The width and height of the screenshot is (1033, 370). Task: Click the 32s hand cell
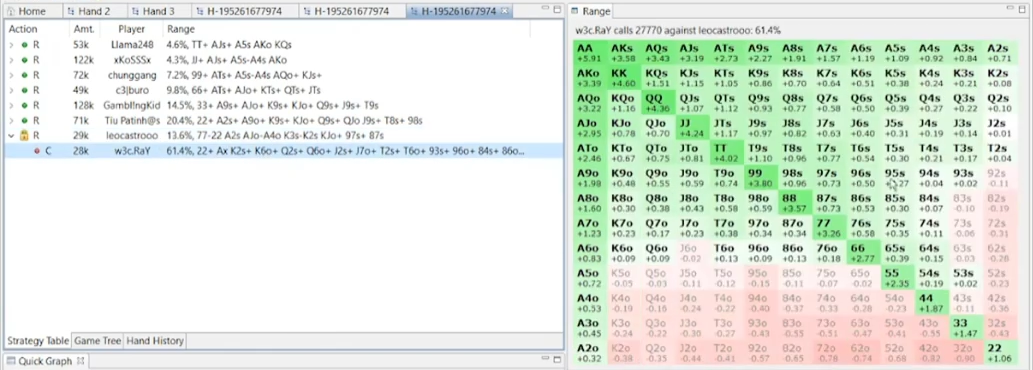[x=1001, y=327]
